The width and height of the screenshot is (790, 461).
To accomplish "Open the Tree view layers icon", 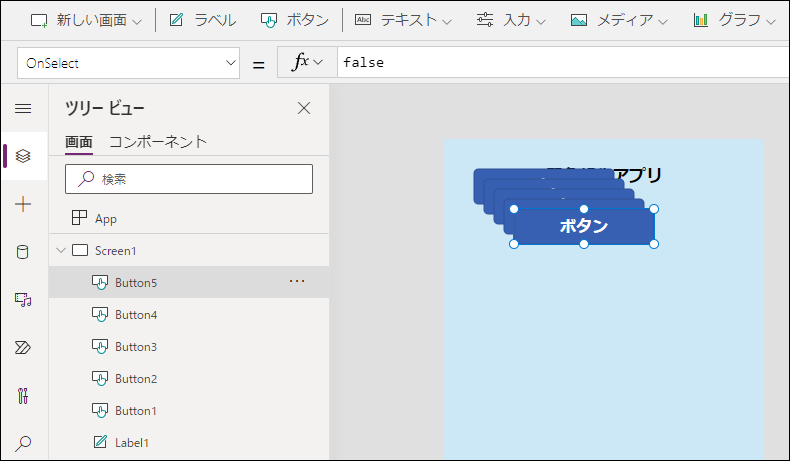I will click(x=23, y=156).
